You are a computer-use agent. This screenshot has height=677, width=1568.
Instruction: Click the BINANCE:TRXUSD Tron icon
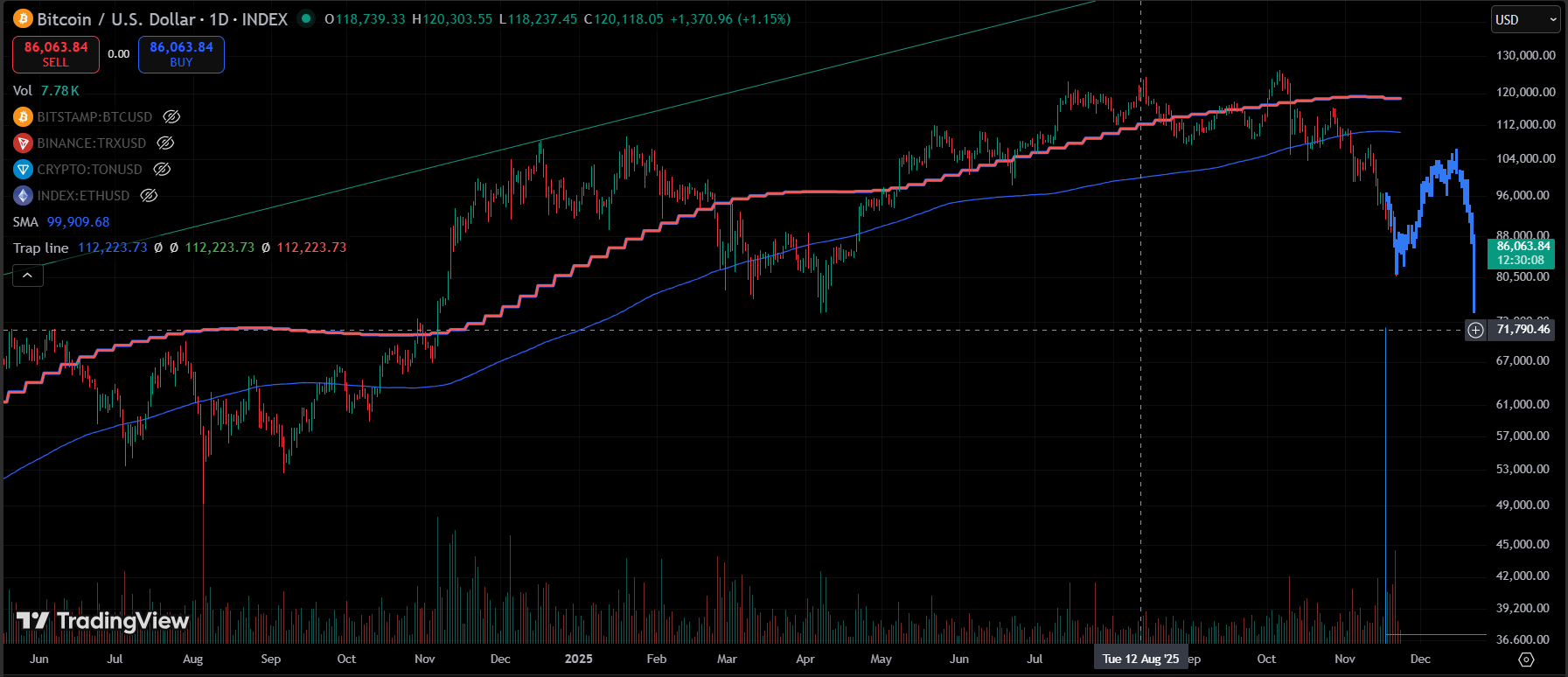pyautogui.click(x=23, y=143)
